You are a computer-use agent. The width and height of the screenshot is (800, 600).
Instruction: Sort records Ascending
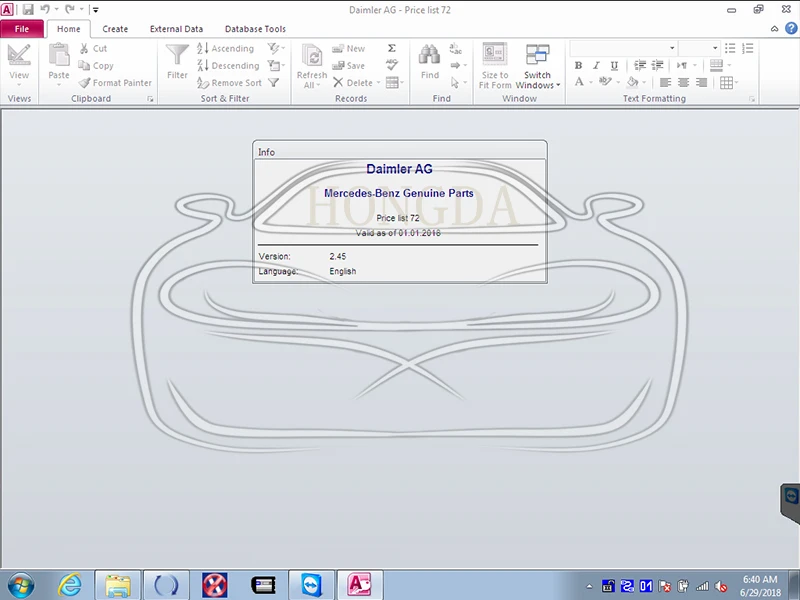tap(226, 48)
